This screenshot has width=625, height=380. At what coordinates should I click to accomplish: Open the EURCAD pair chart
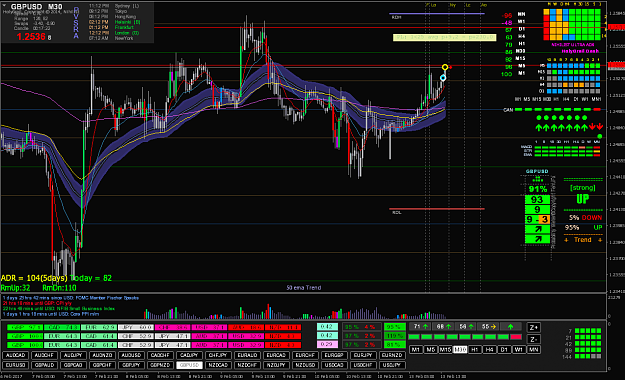[x=276, y=355]
